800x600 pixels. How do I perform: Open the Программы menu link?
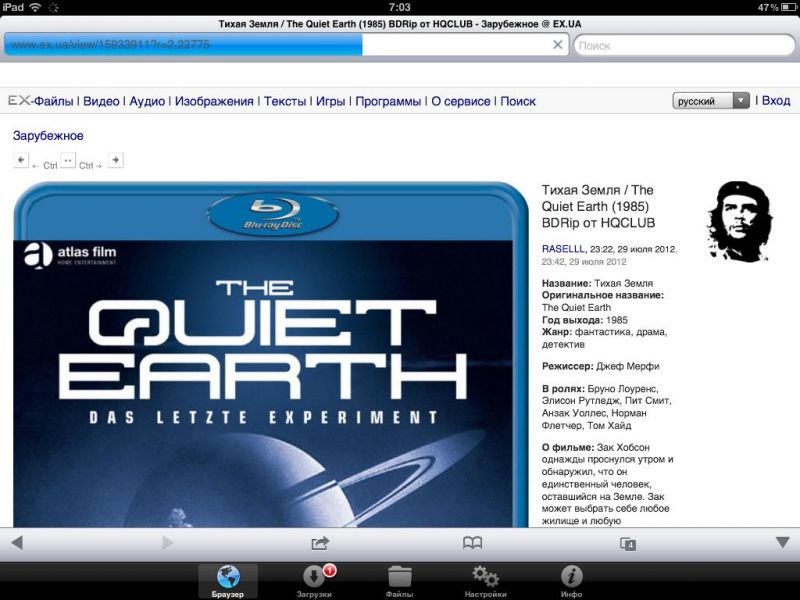[388, 101]
